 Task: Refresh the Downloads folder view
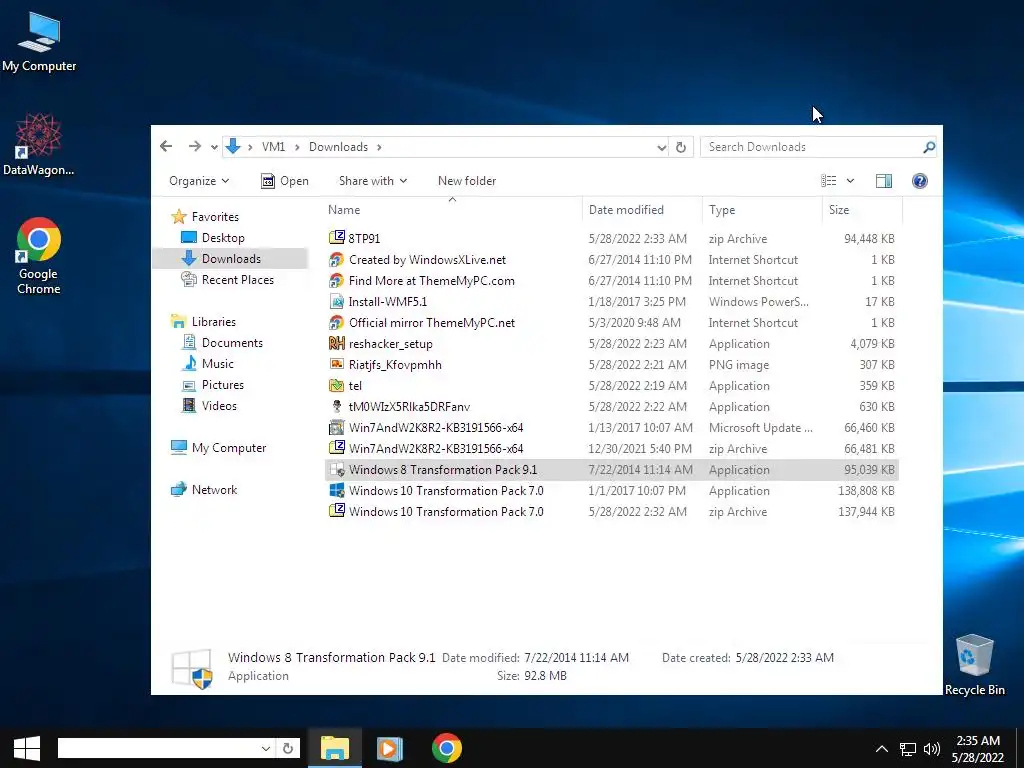point(680,147)
